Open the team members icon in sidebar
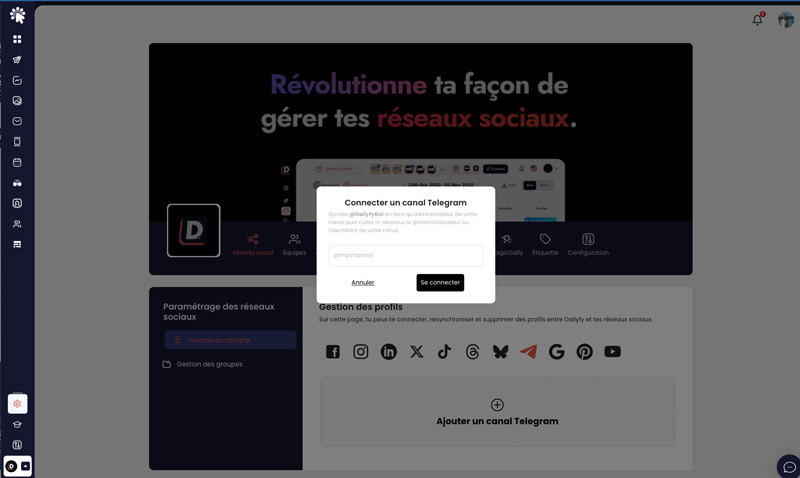This screenshot has height=478, width=800. 17,224
